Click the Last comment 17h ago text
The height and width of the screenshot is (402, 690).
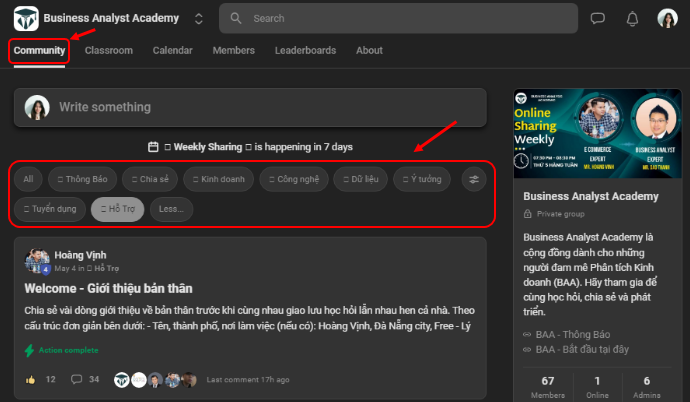pos(248,380)
